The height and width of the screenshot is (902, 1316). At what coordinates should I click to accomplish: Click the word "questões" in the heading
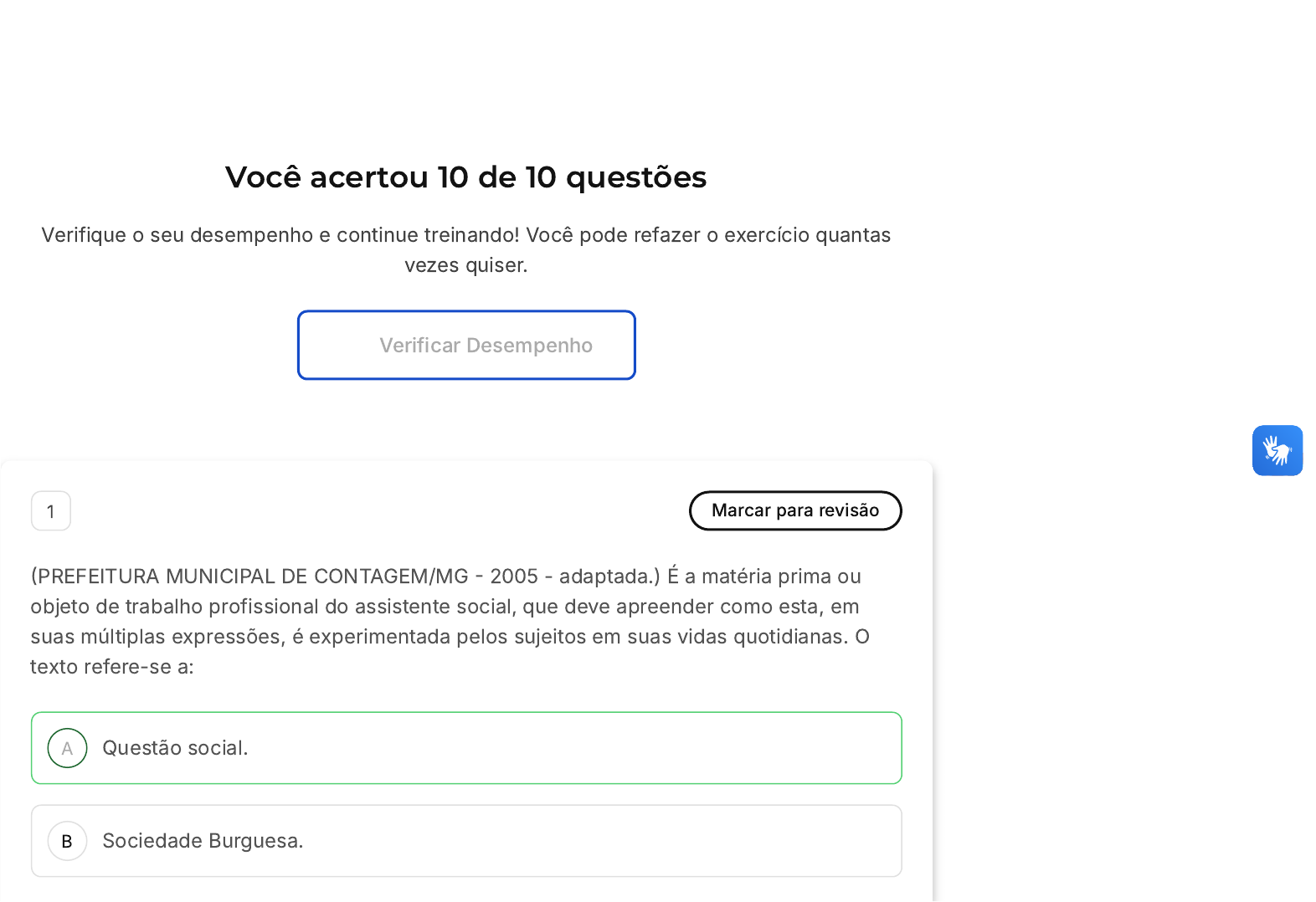point(636,177)
